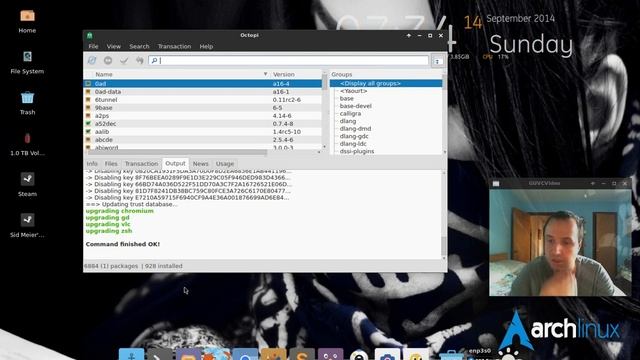Image resolution: width=640 pixels, height=360 pixels.
Task: Select package row 6tunnel
Action: [203, 100]
